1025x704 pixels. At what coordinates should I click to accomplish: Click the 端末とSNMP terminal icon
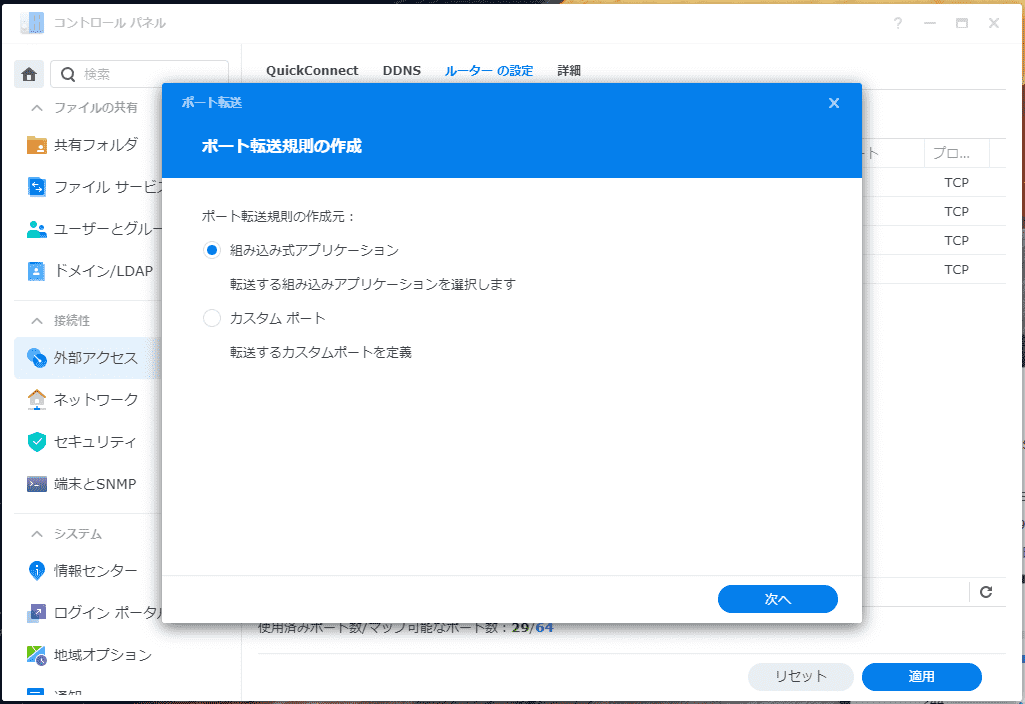click(37, 484)
